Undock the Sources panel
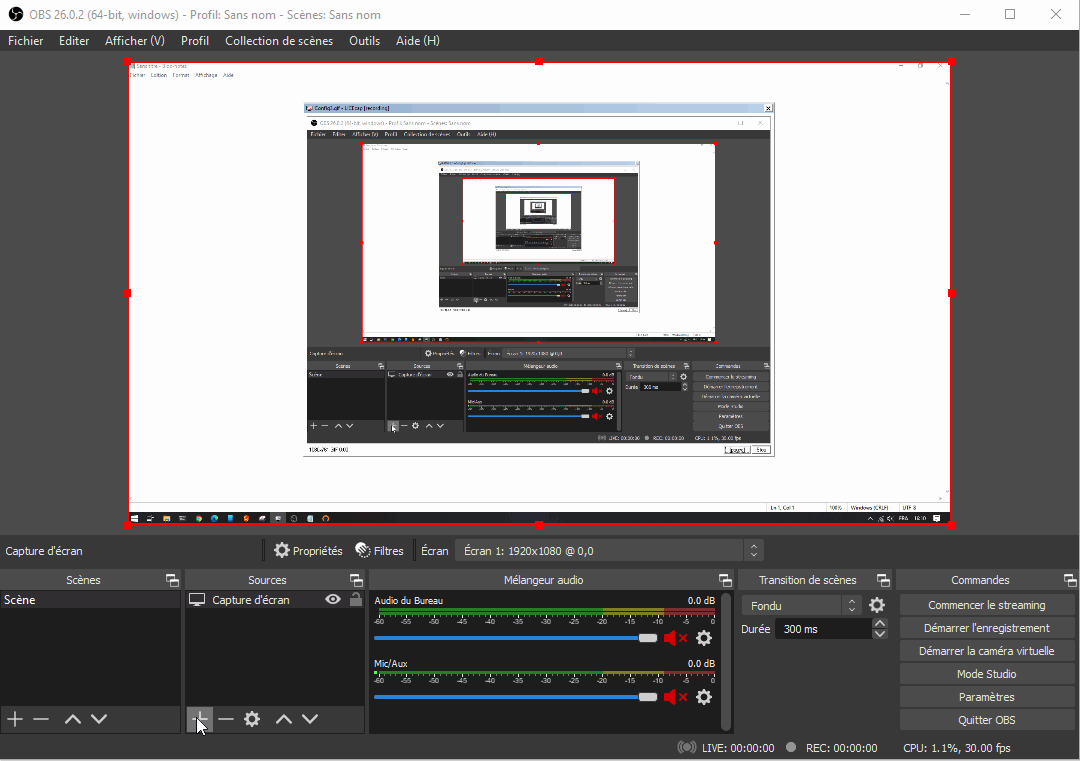The image size is (1080, 761). click(x=356, y=580)
